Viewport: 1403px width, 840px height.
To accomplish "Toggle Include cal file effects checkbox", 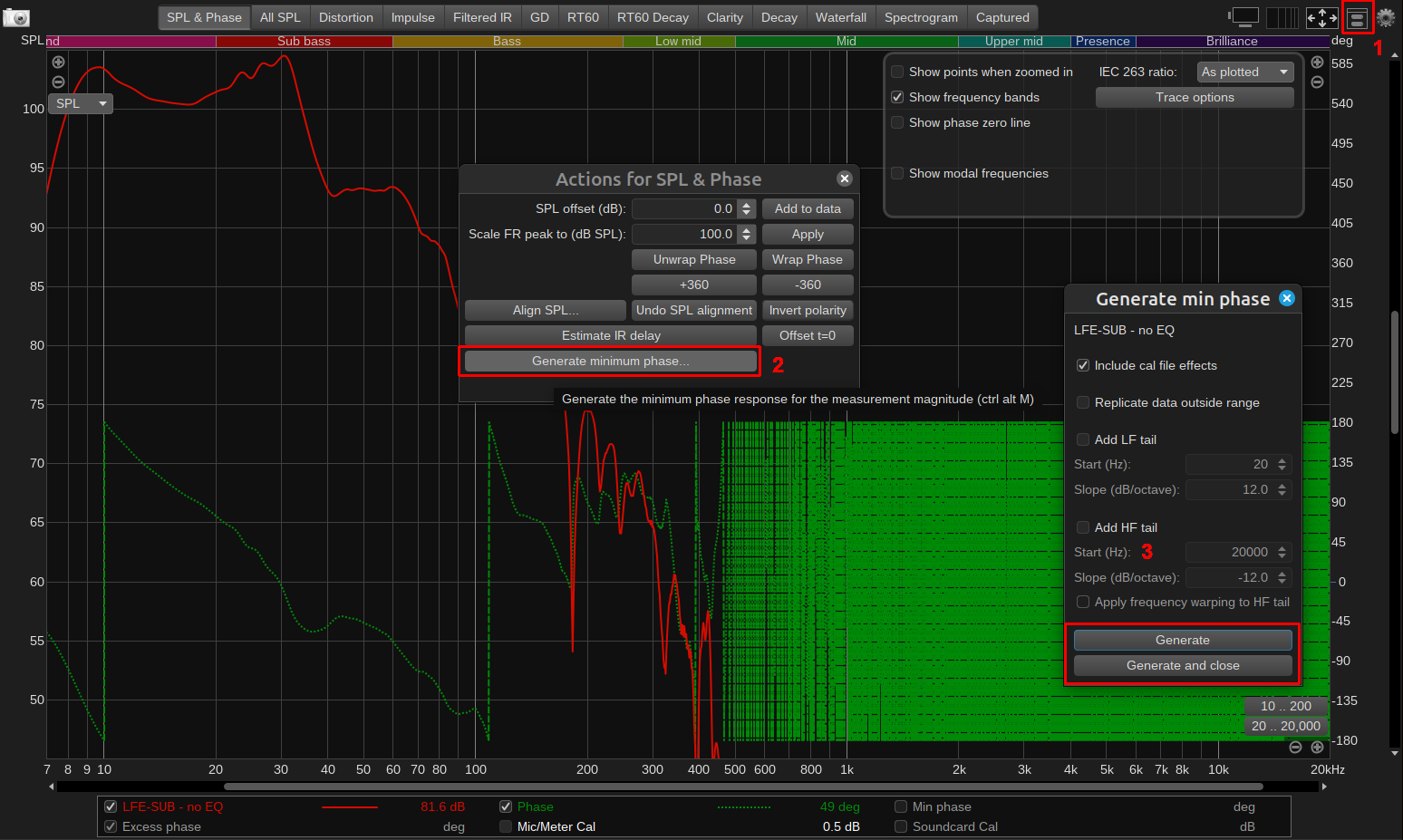I will pyautogui.click(x=1082, y=365).
